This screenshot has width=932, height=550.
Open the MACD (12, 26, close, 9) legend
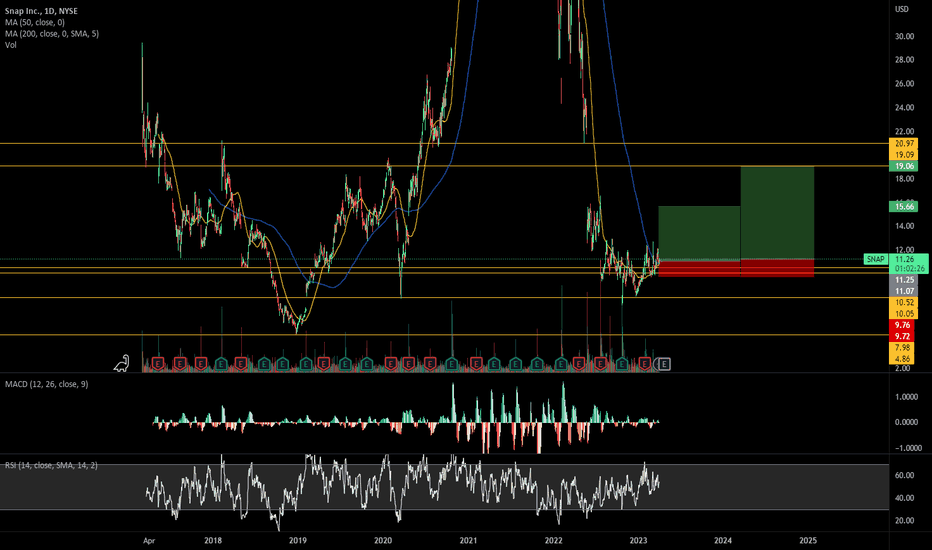click(46, 384)
